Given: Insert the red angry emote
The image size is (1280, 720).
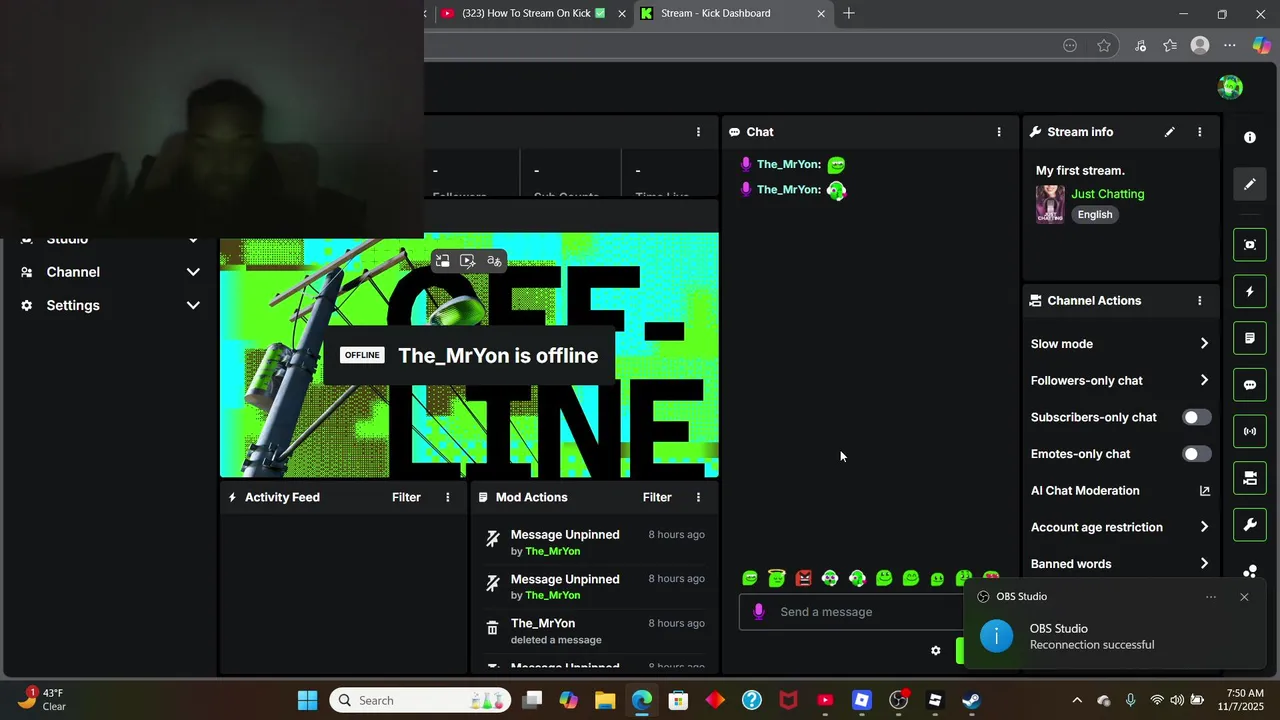Looking at the screenshot, I should coord(804,578).
